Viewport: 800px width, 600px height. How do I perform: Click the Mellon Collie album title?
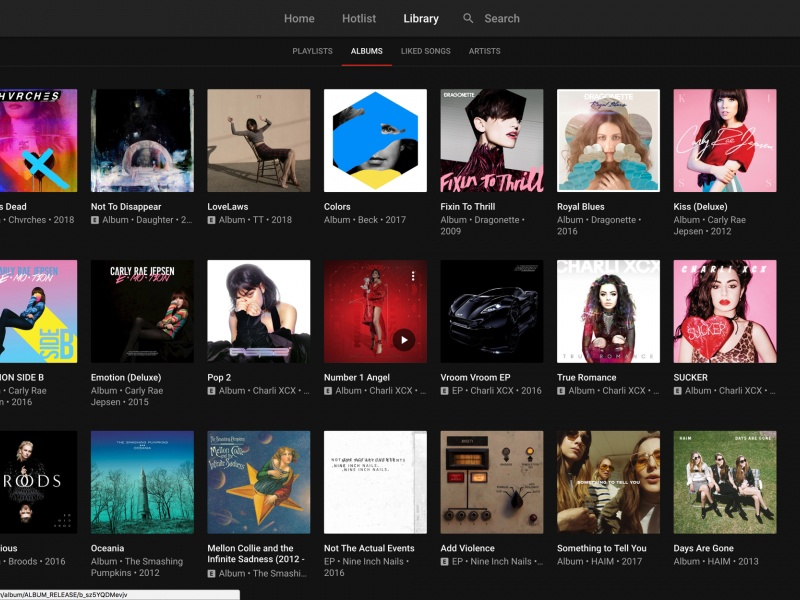click(x=256, y=554)
